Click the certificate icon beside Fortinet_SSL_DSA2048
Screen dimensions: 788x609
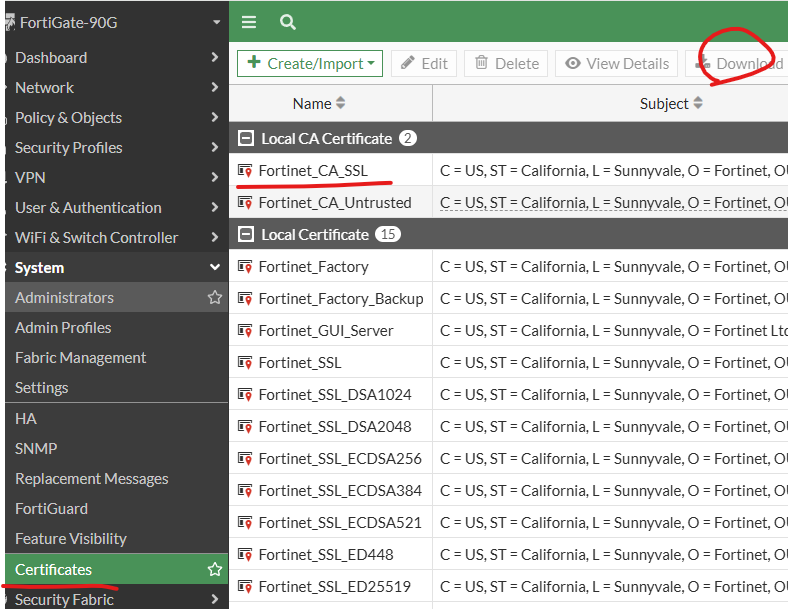tap(245, 427)
